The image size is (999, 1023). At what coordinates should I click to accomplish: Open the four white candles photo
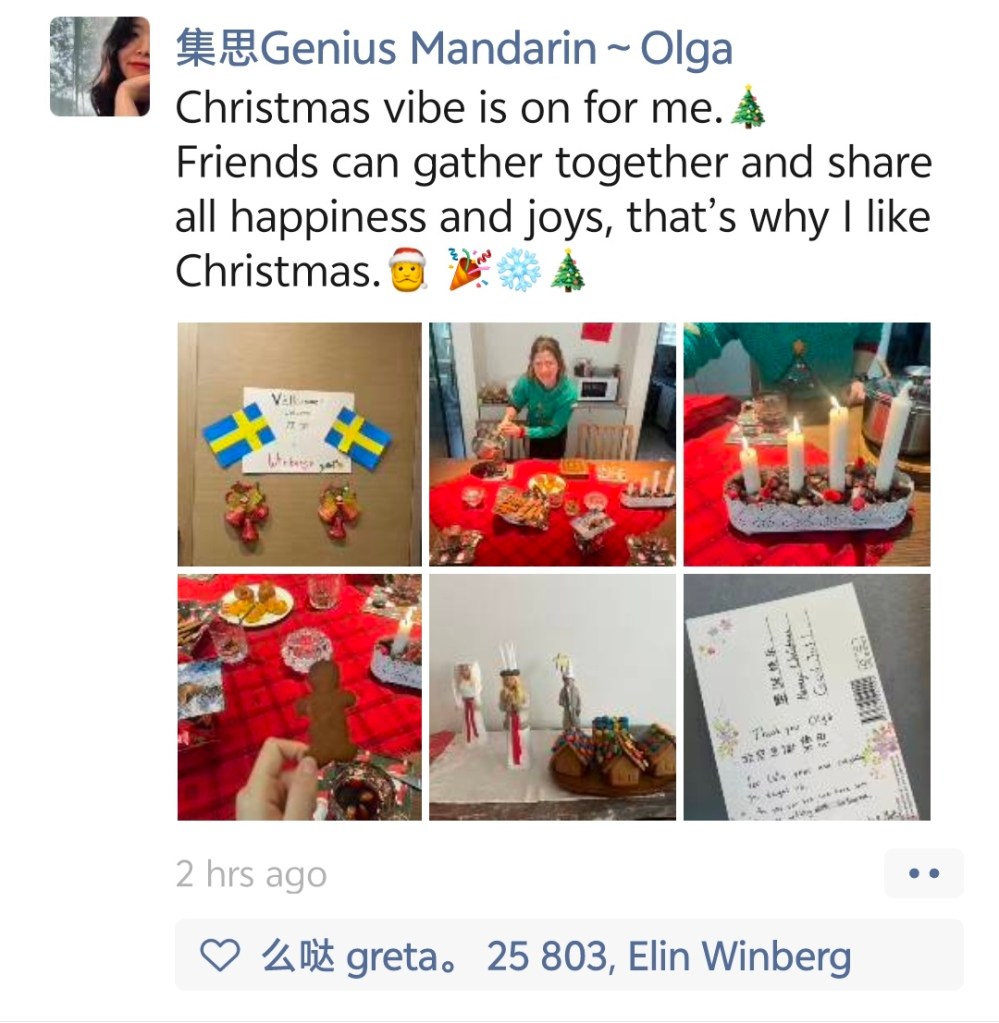point(807,444)
